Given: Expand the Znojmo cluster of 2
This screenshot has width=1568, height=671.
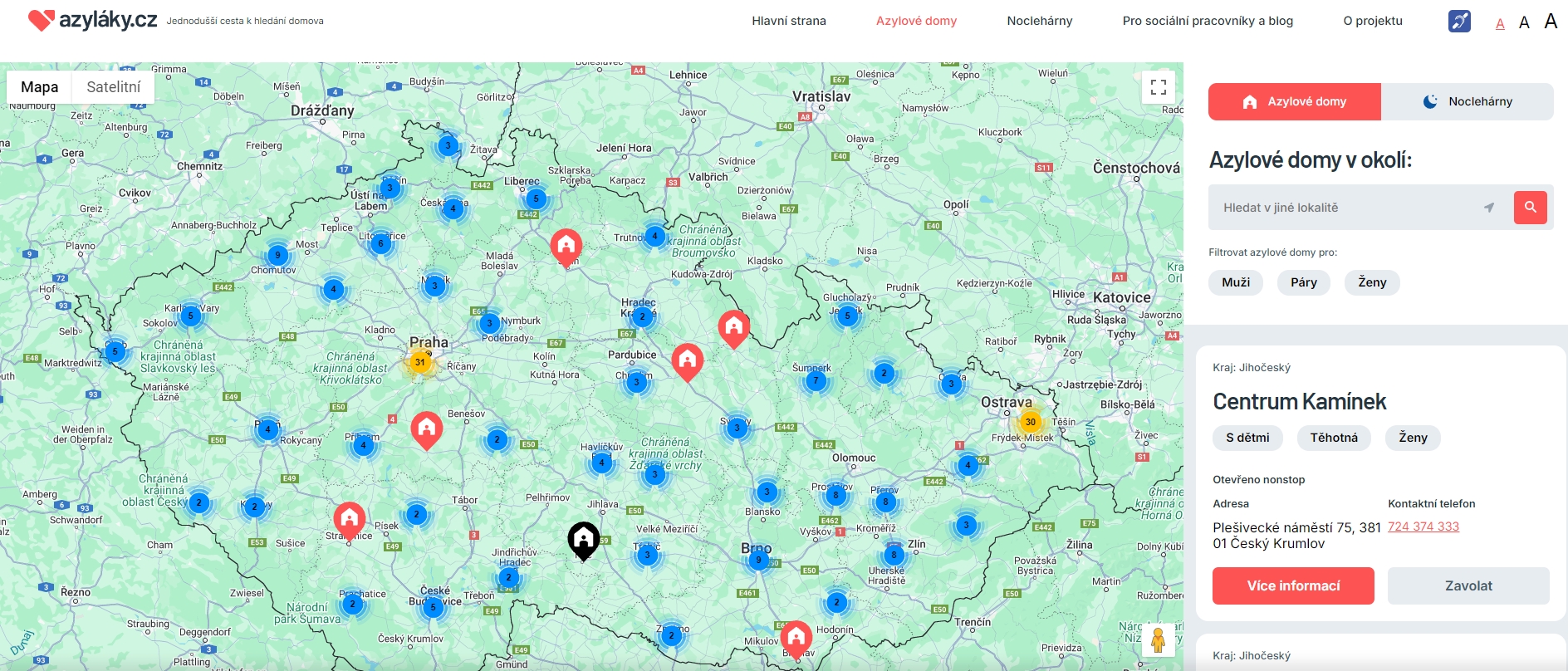Looking at the screenshot, I should coord(672,635).
